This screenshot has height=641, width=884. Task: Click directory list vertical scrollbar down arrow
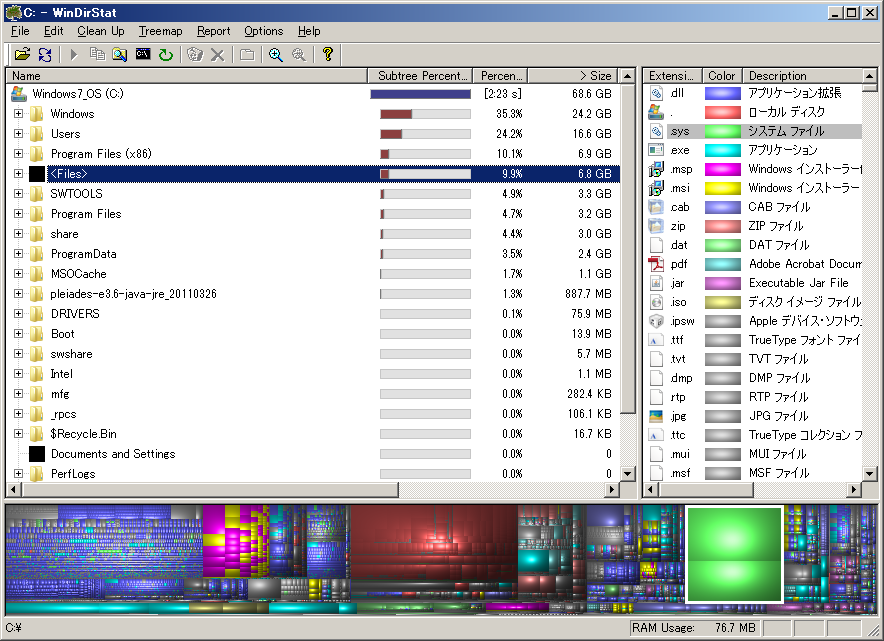628,474
